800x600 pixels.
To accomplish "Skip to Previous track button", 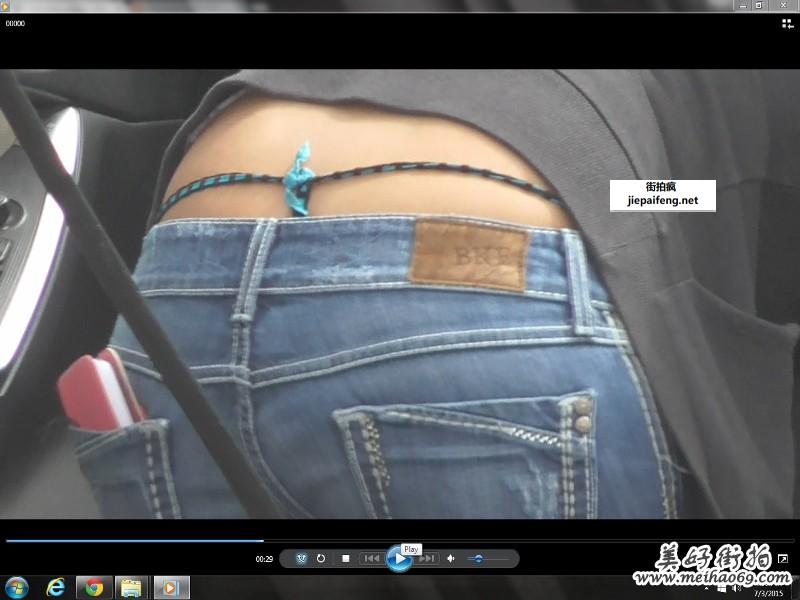I will [x=371, y=558].
